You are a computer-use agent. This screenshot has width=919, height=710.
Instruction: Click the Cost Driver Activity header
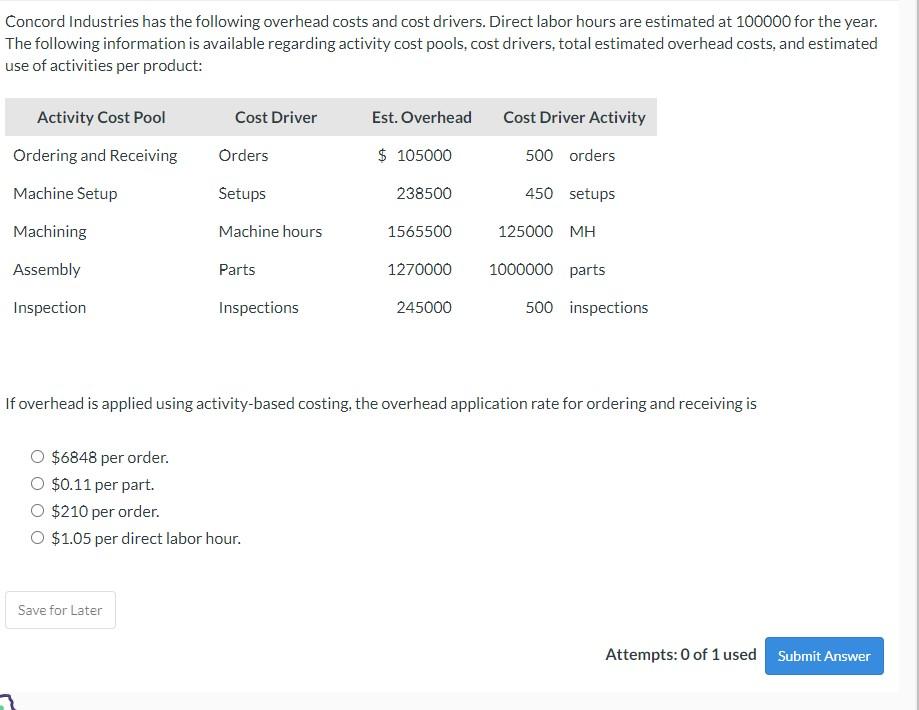point(574,117)
